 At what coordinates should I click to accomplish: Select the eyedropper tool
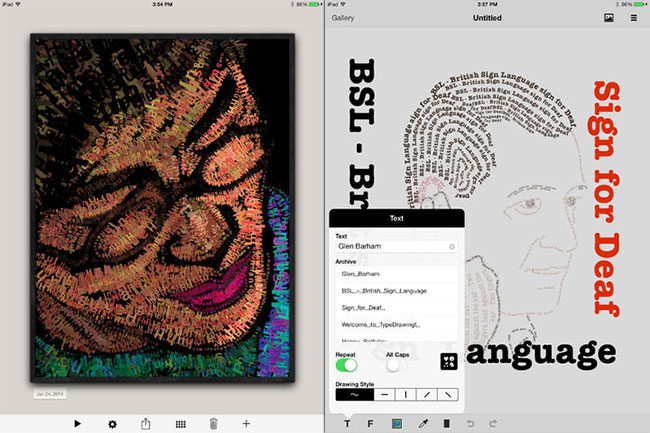pyautogui.click(x=423, y=423)
